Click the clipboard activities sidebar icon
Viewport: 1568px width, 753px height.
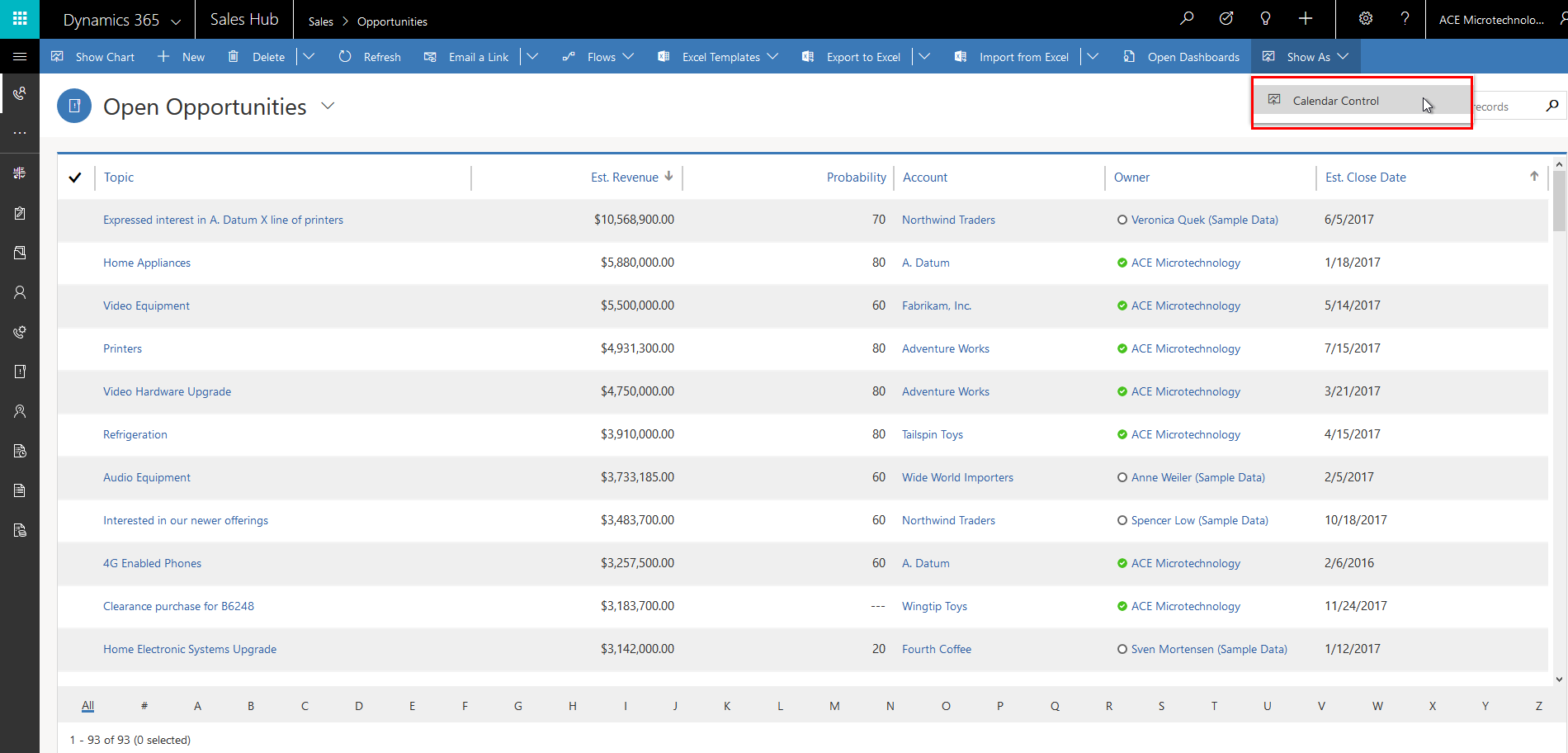pyautogui.click(x=20, y=213)
